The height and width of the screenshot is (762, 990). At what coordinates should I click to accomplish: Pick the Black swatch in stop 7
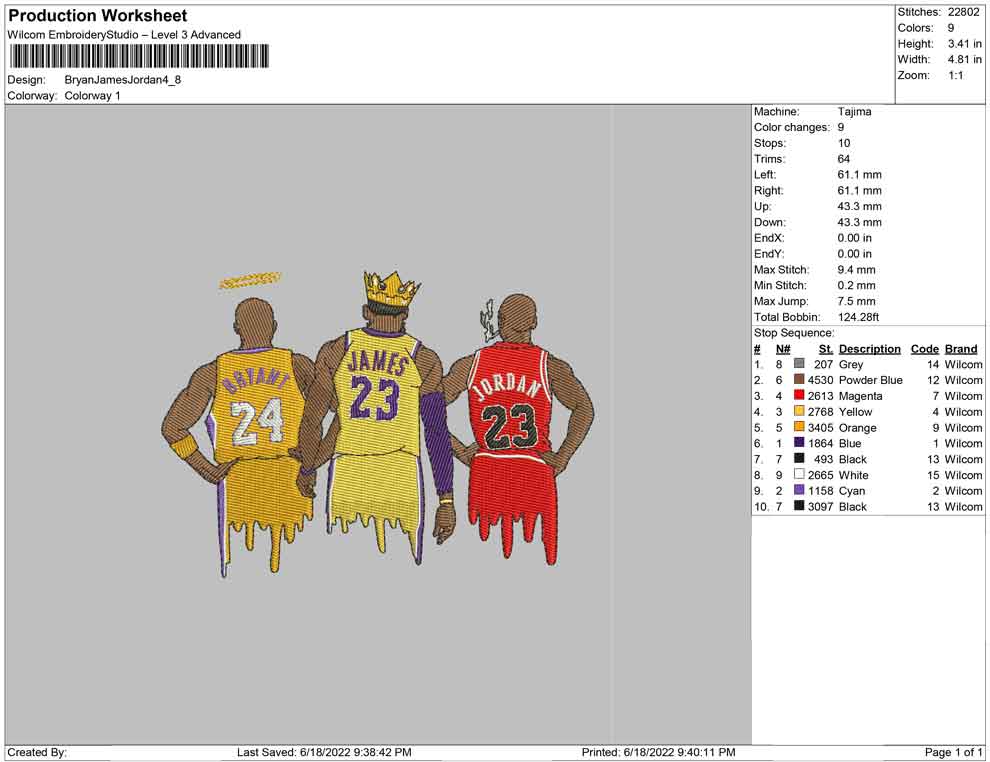click(799, 458)
